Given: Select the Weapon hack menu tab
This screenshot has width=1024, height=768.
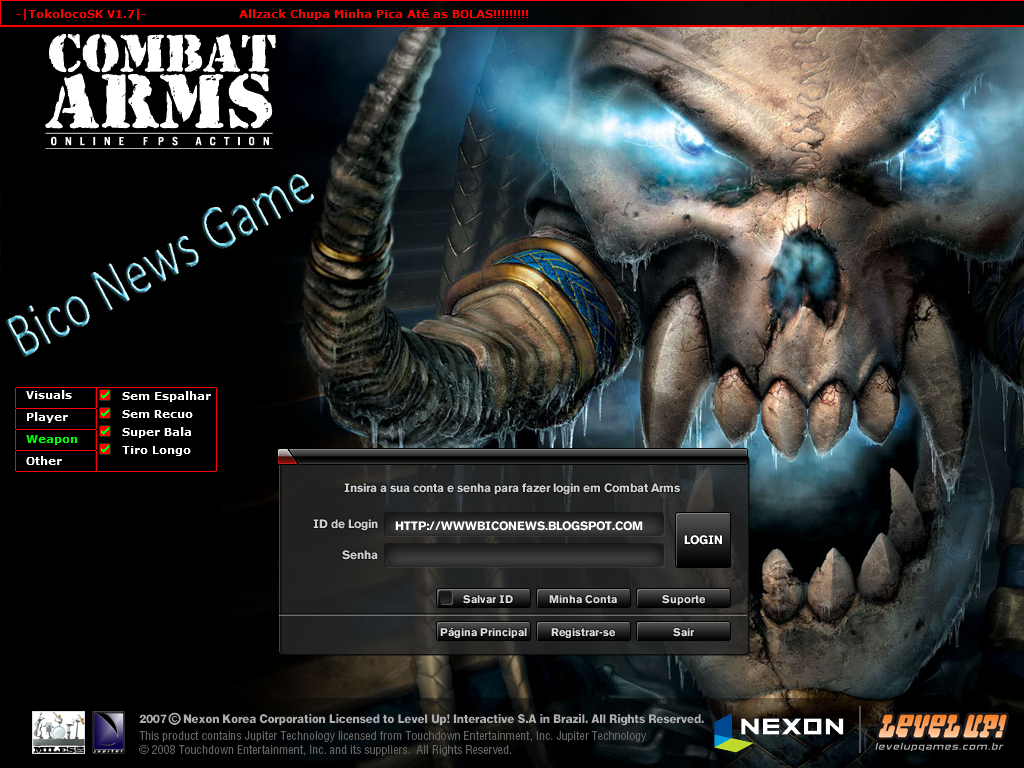Looking at the screenshot, I should (56, 440).
